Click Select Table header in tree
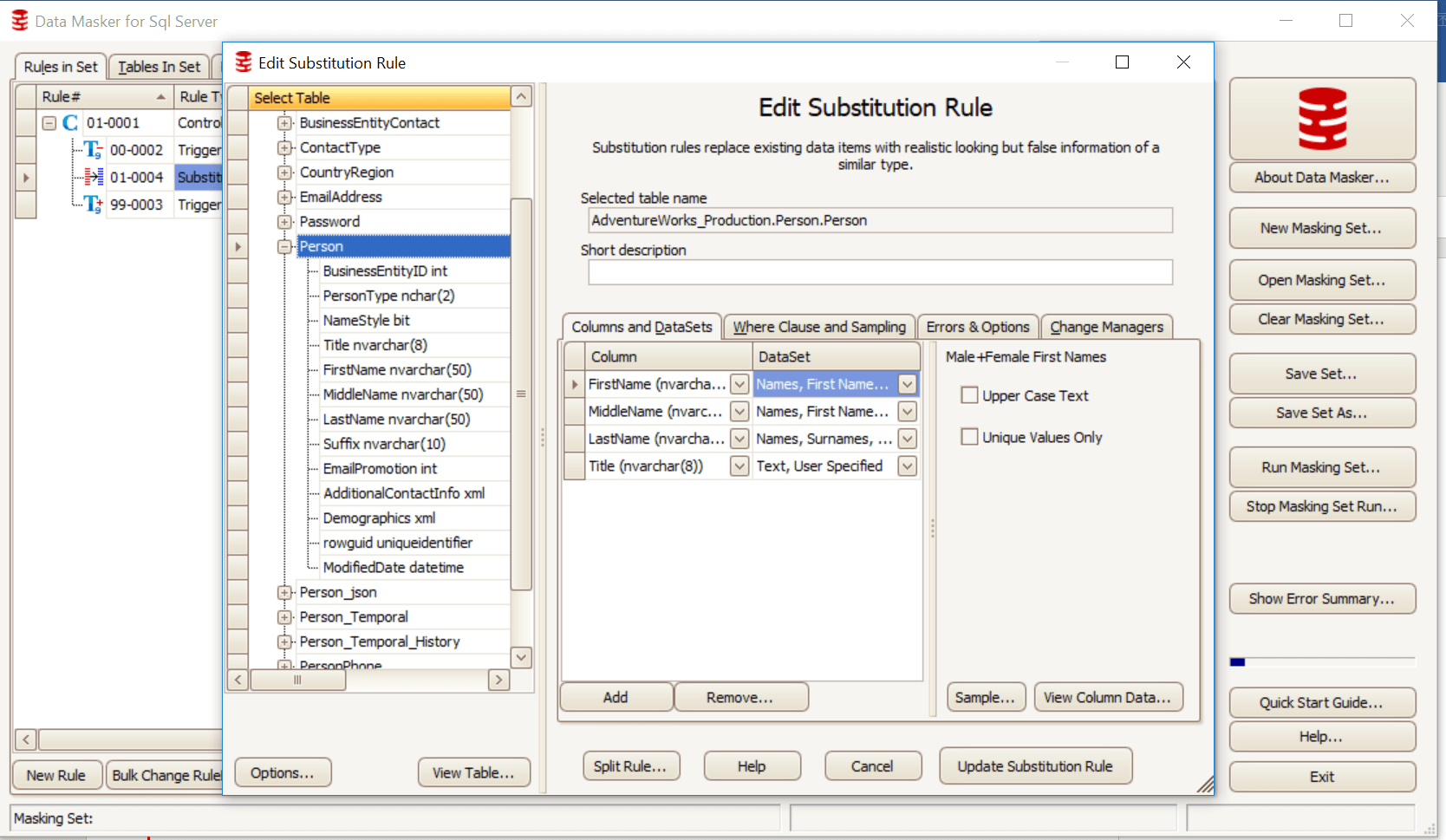Viewport: 1446px width, 840px height. click(380, 97)
